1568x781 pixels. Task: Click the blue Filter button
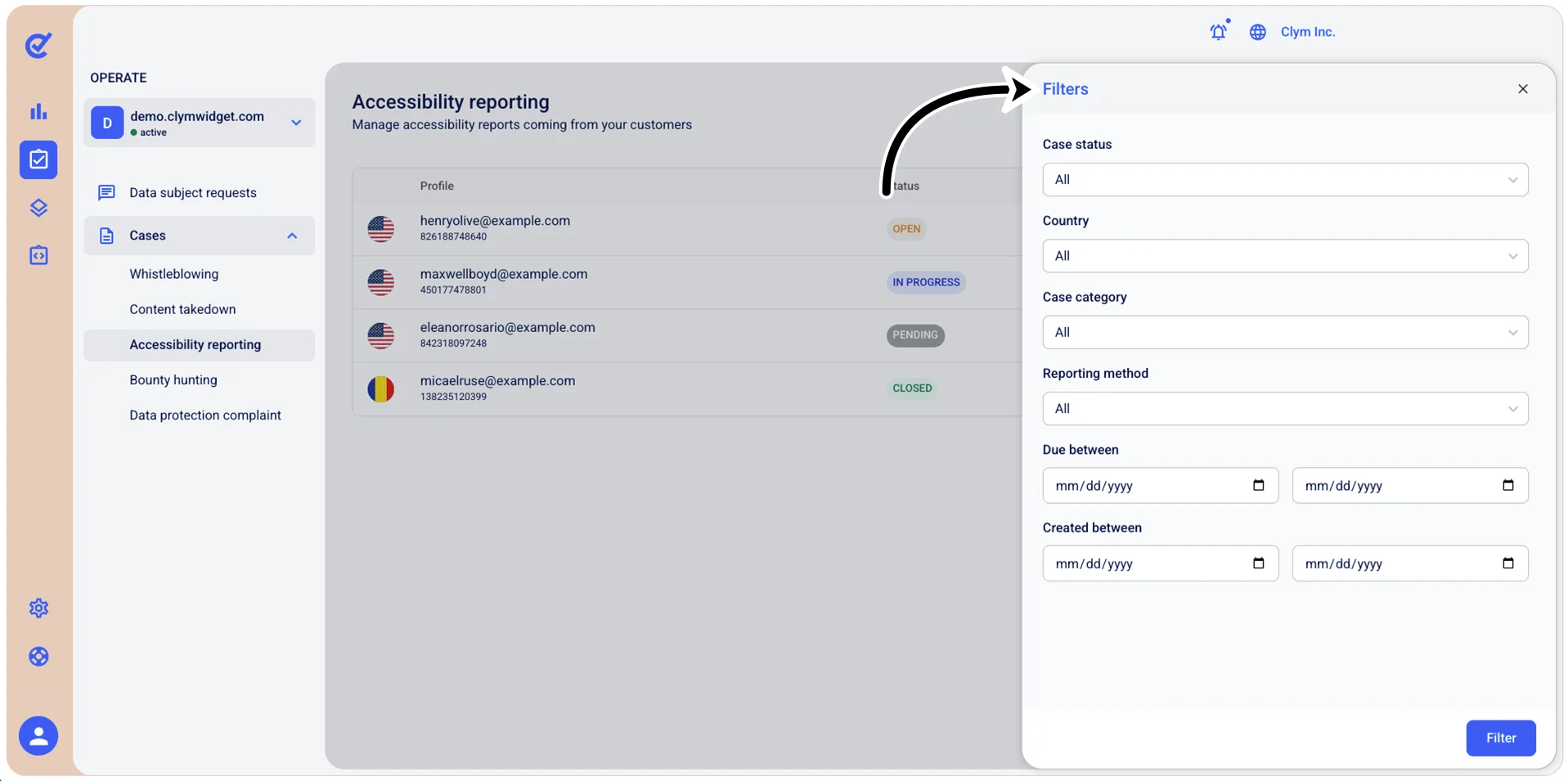pos(1501,738)
